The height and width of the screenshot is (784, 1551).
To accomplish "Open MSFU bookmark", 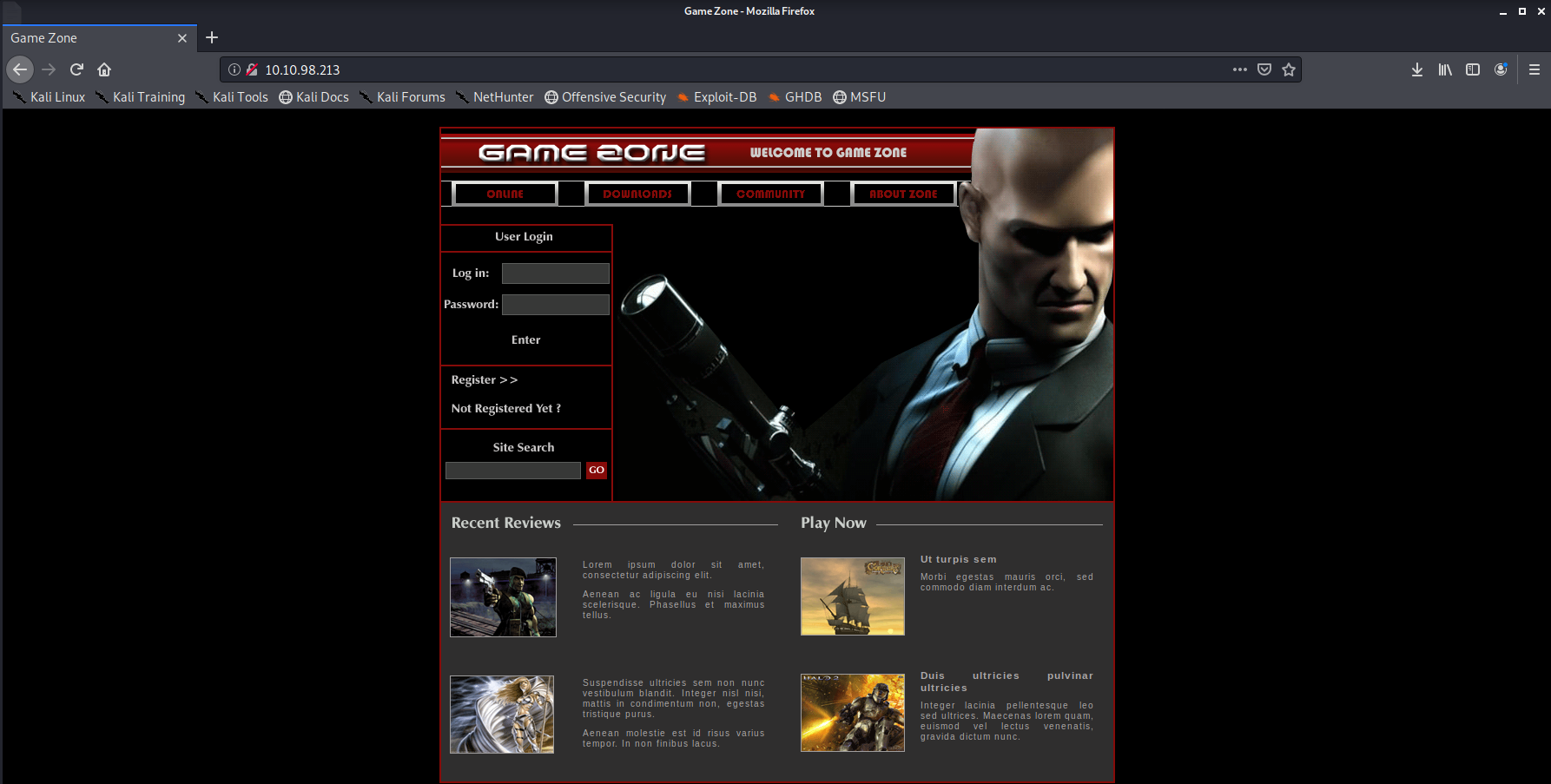I will [x=859, y=97].
